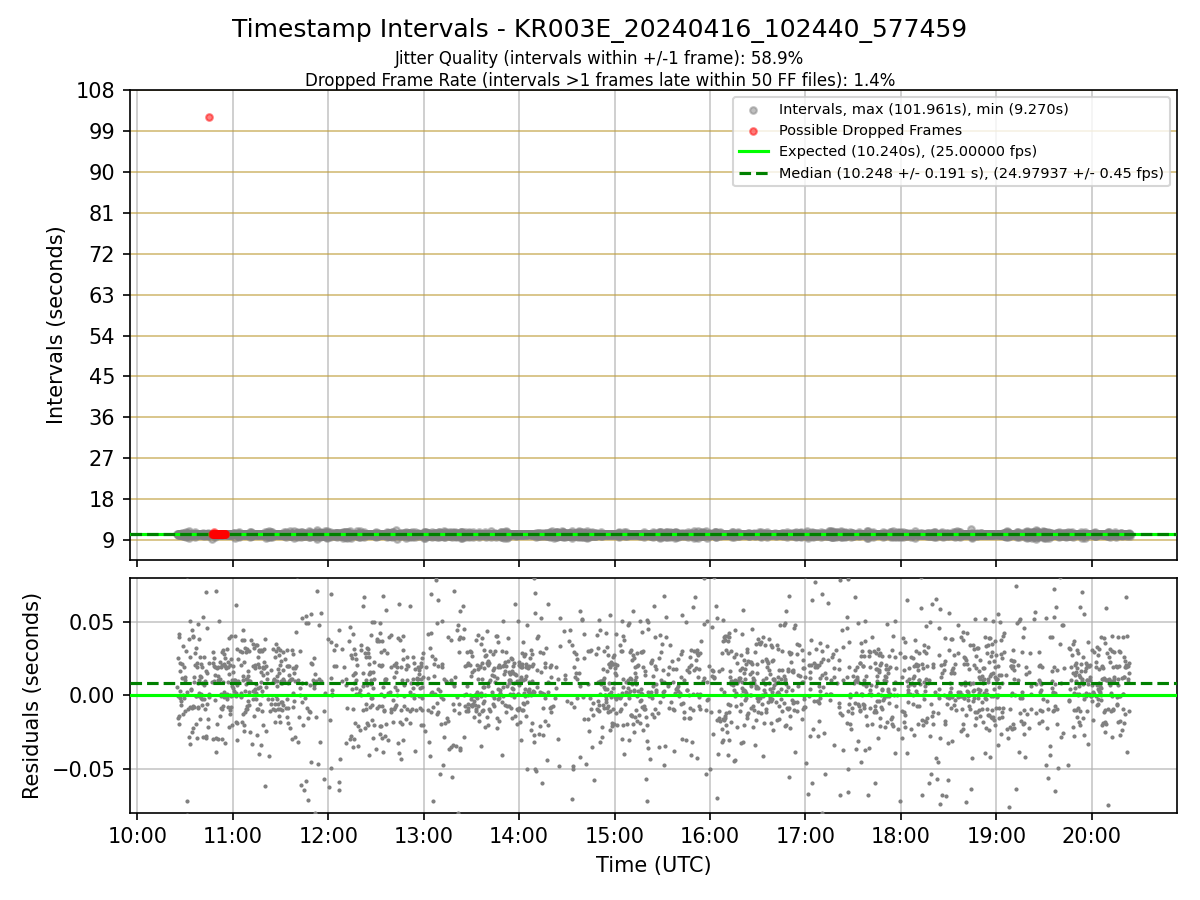Image resolution: width=1200 pixels, height=900 pixels.
Task: Click the x-axis tick label '16:00'
Action: [x=710, y=835]
